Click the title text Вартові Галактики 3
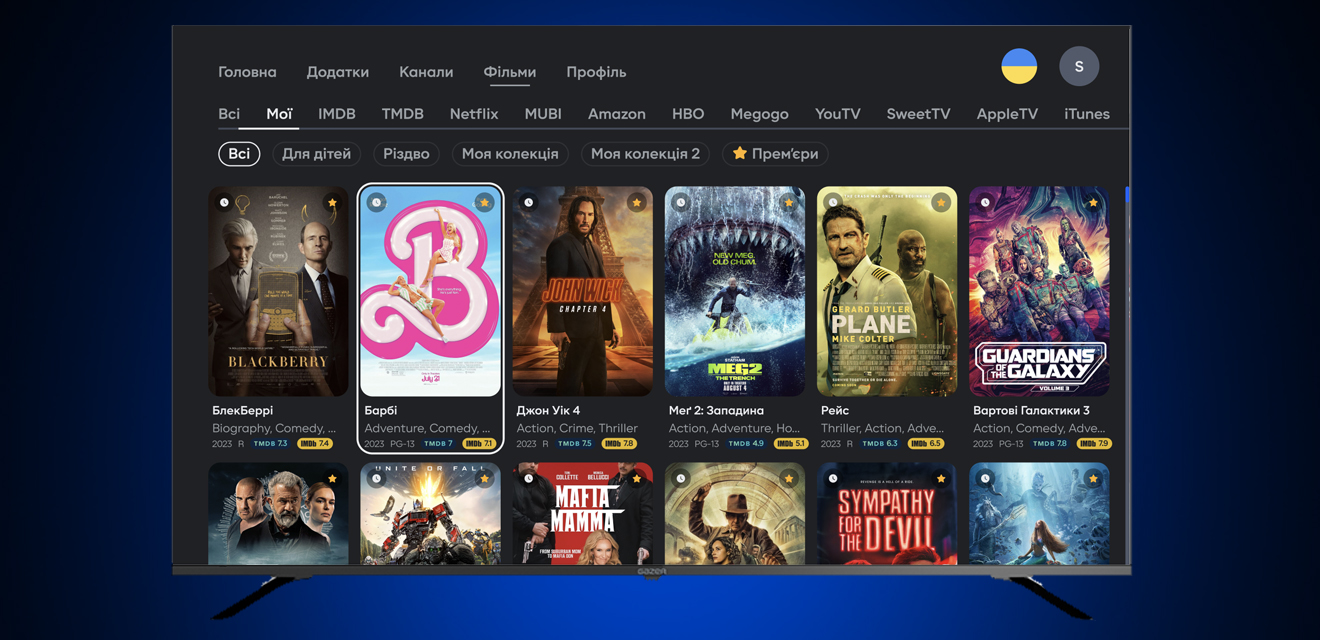Viewport: 1320px width, 640px height. [1031, 410]
